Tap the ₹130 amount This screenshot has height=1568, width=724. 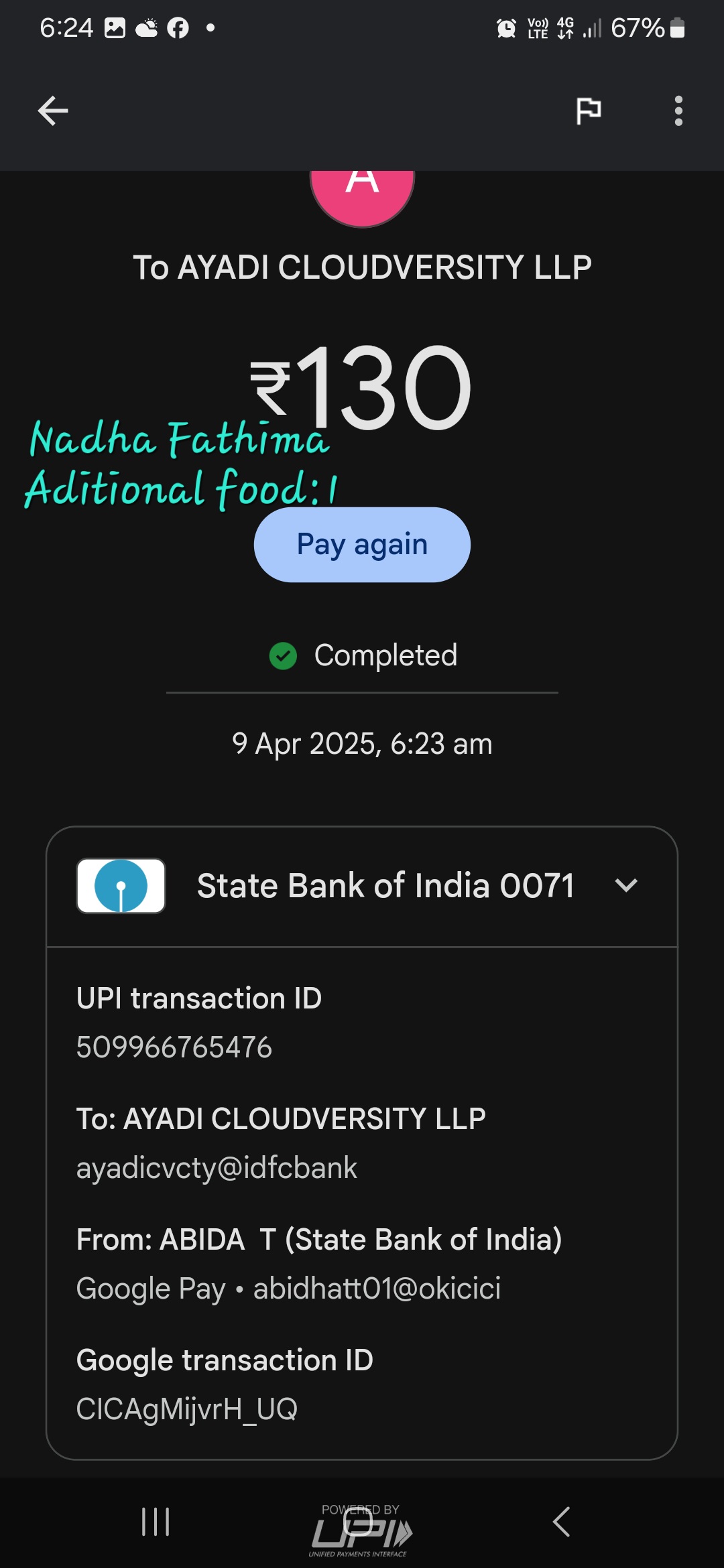point(362,387)
